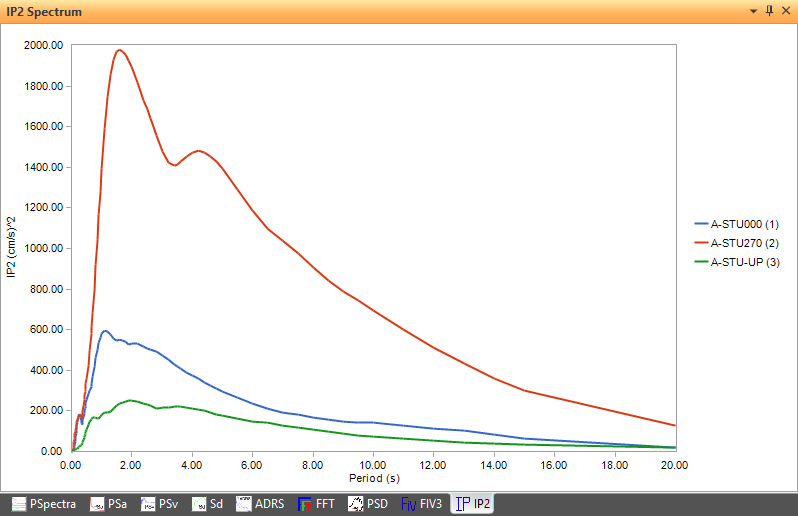
Task: Click the green legend line swatch
Action: tap(701, 261)
